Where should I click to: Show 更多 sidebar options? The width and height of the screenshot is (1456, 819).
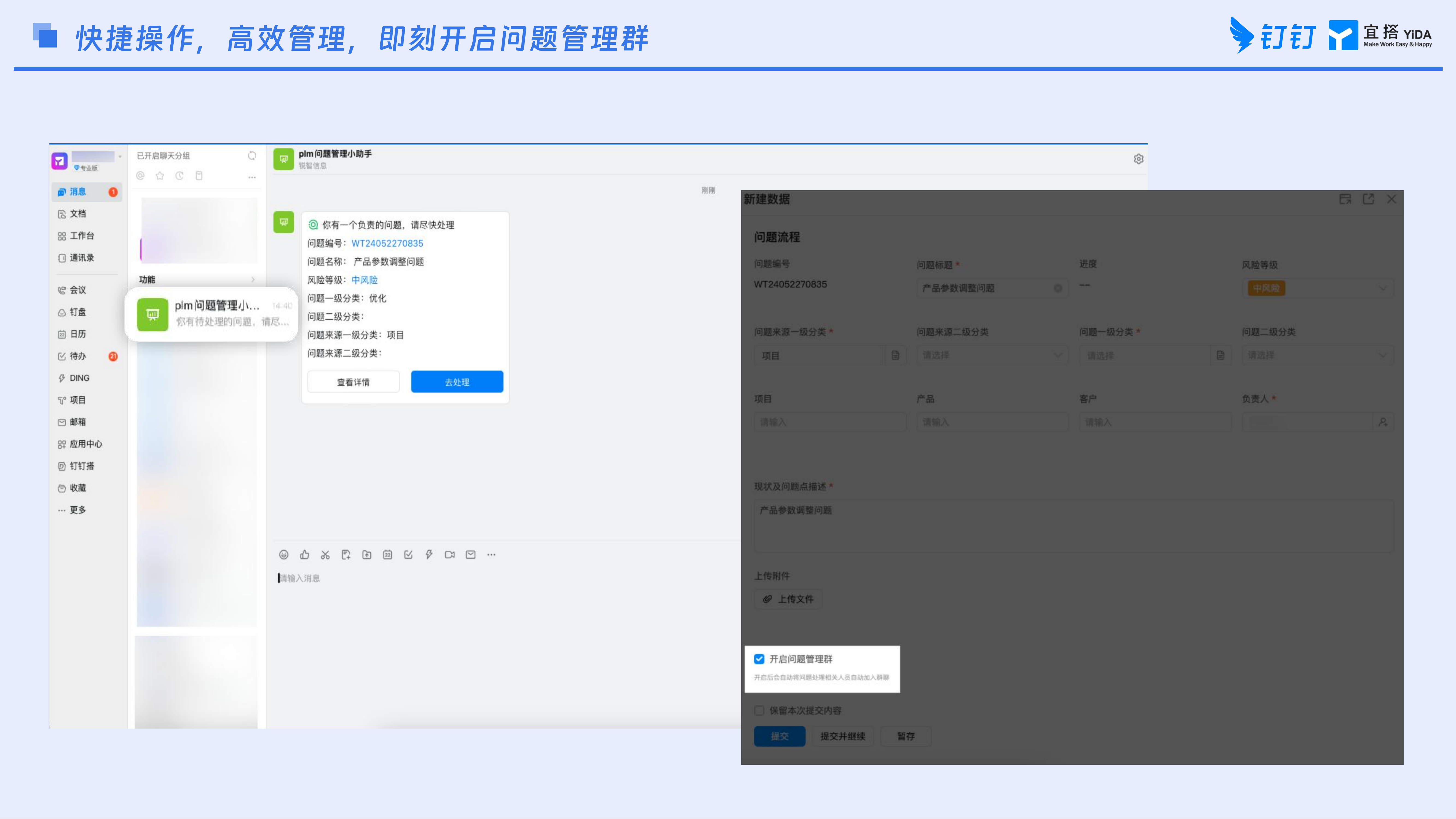pyautogui.click(x=72, y=510)
